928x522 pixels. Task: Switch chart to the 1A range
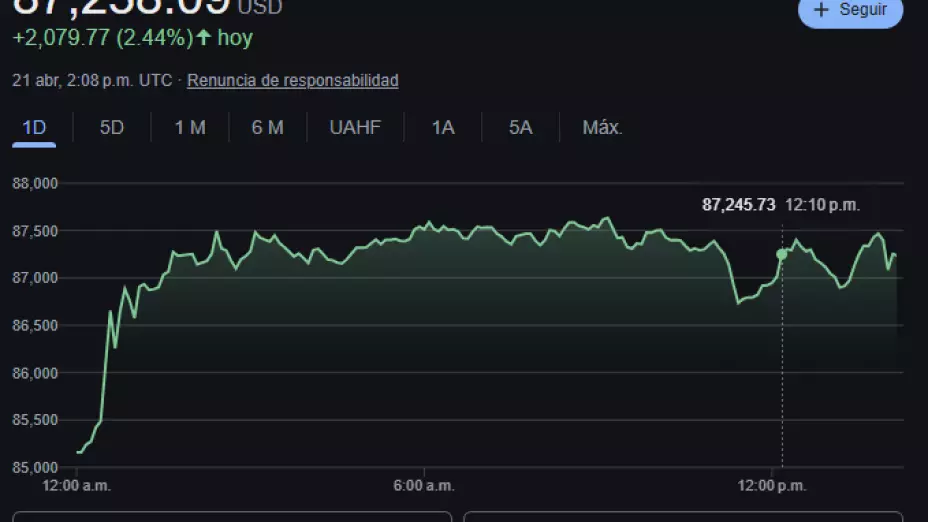443,128
